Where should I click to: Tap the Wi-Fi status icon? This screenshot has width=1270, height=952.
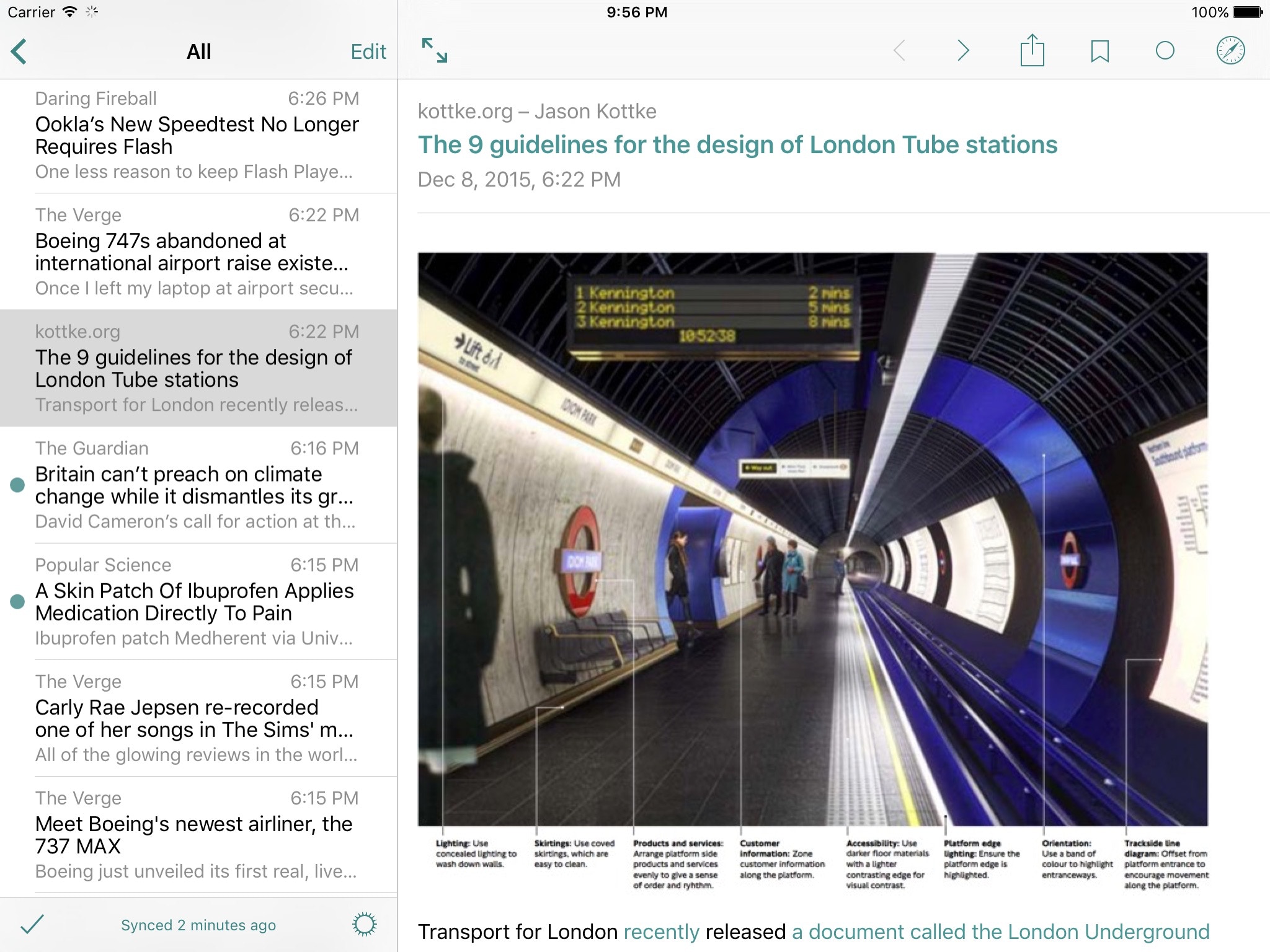70,12
